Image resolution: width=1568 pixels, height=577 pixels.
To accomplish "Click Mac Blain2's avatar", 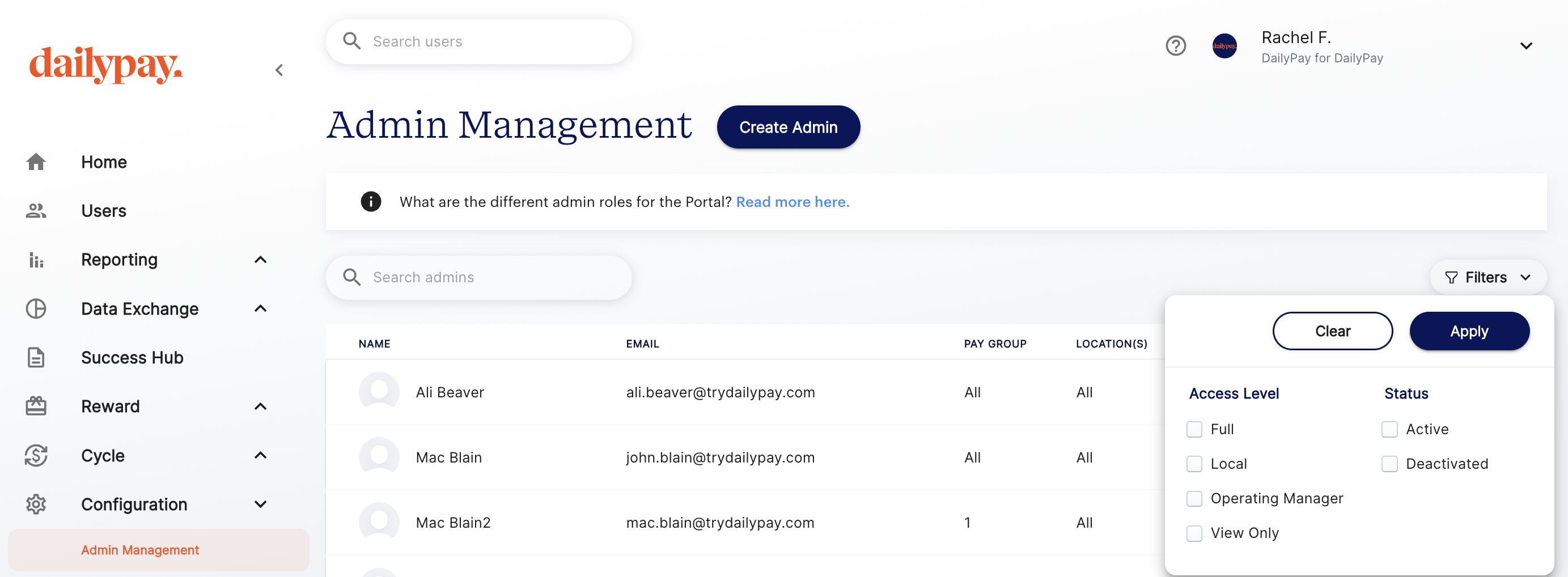I will (x=379, y=522).
